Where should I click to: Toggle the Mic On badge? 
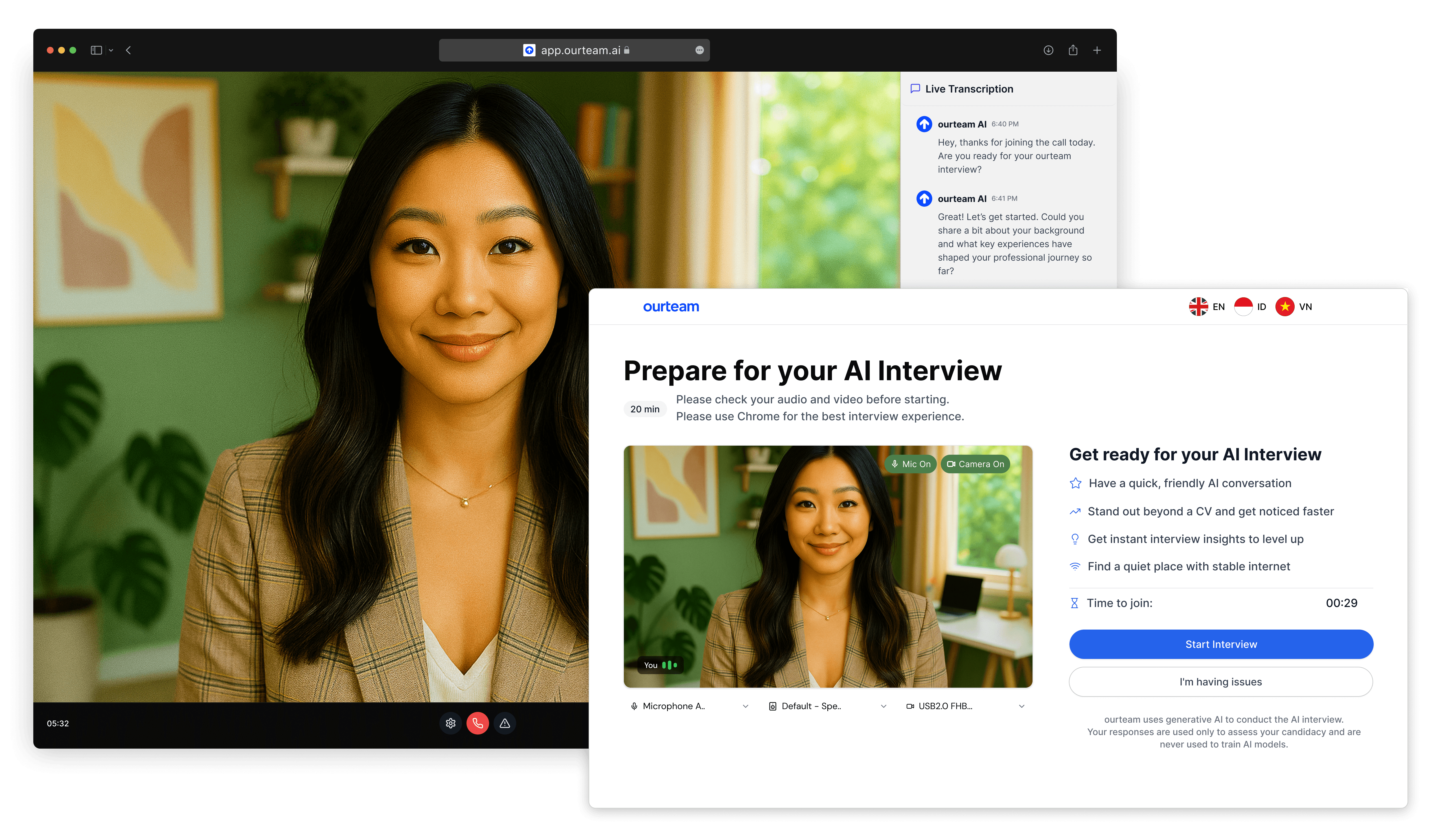click(x=911, y=464)
